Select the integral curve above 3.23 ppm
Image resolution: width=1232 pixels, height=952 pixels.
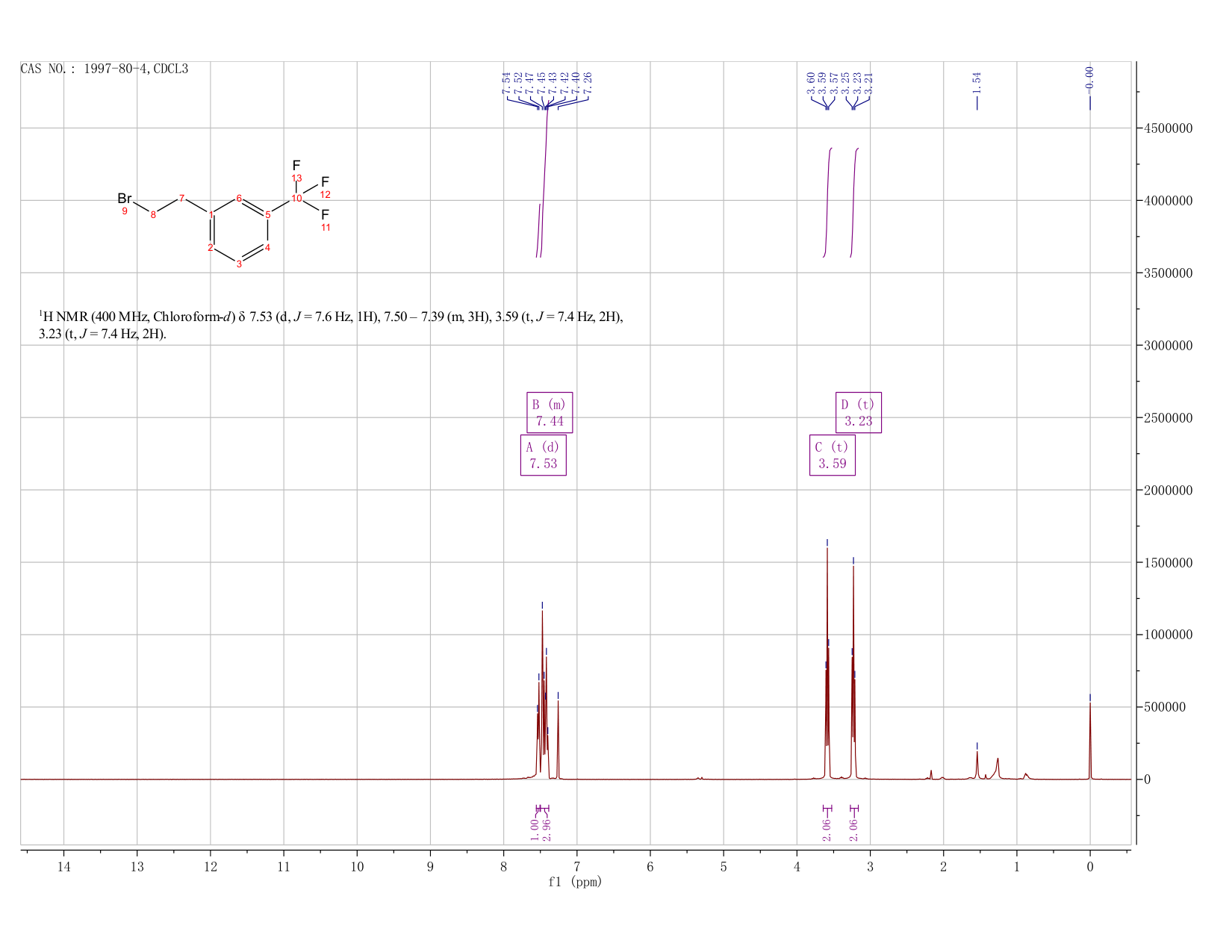click(855, 202)
